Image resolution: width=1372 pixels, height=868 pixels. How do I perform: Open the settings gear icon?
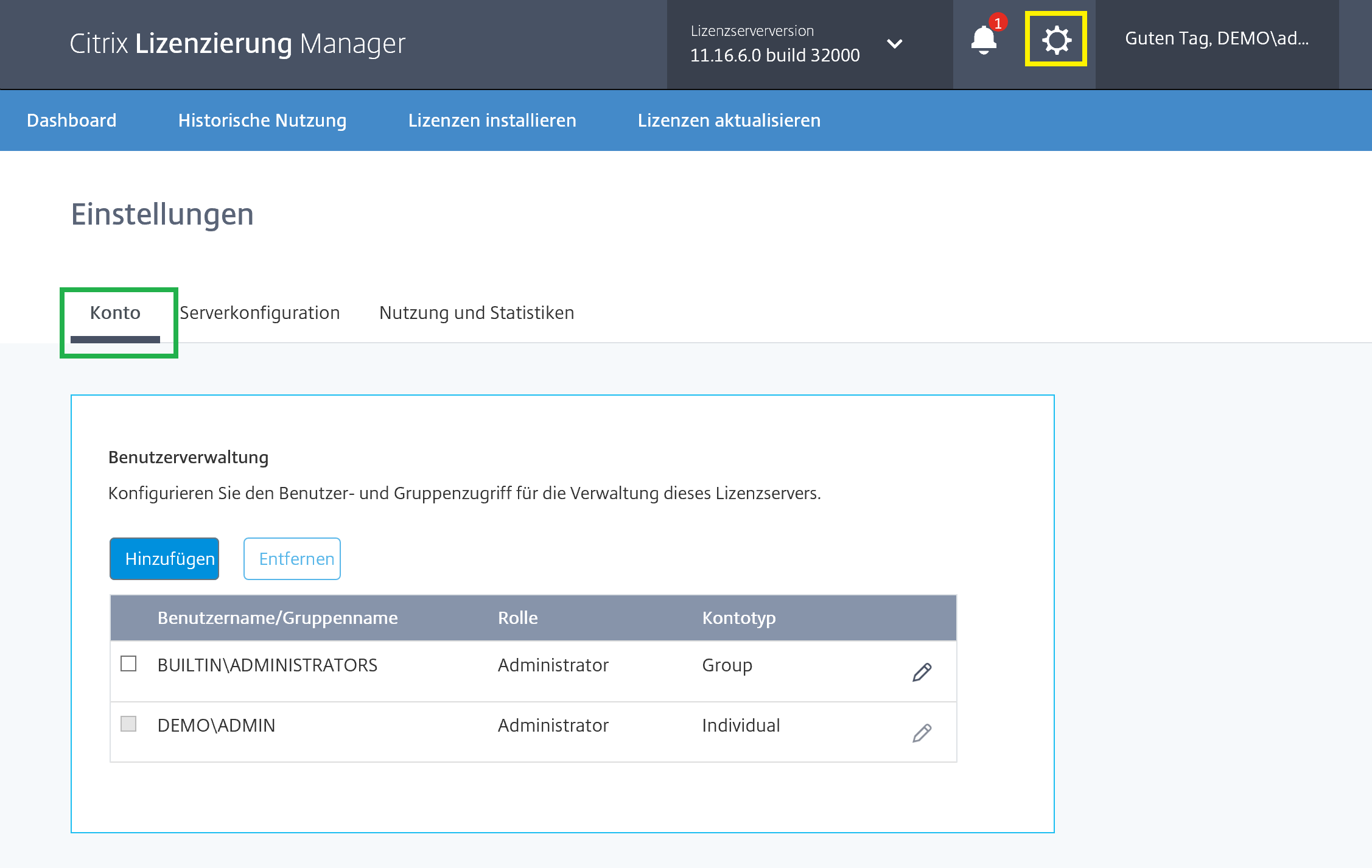[x=1056, y=40]
